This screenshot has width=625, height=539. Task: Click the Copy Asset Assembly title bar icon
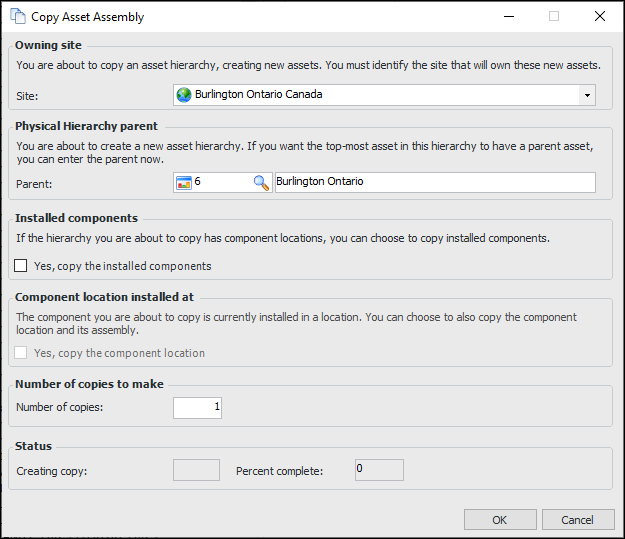17,17
